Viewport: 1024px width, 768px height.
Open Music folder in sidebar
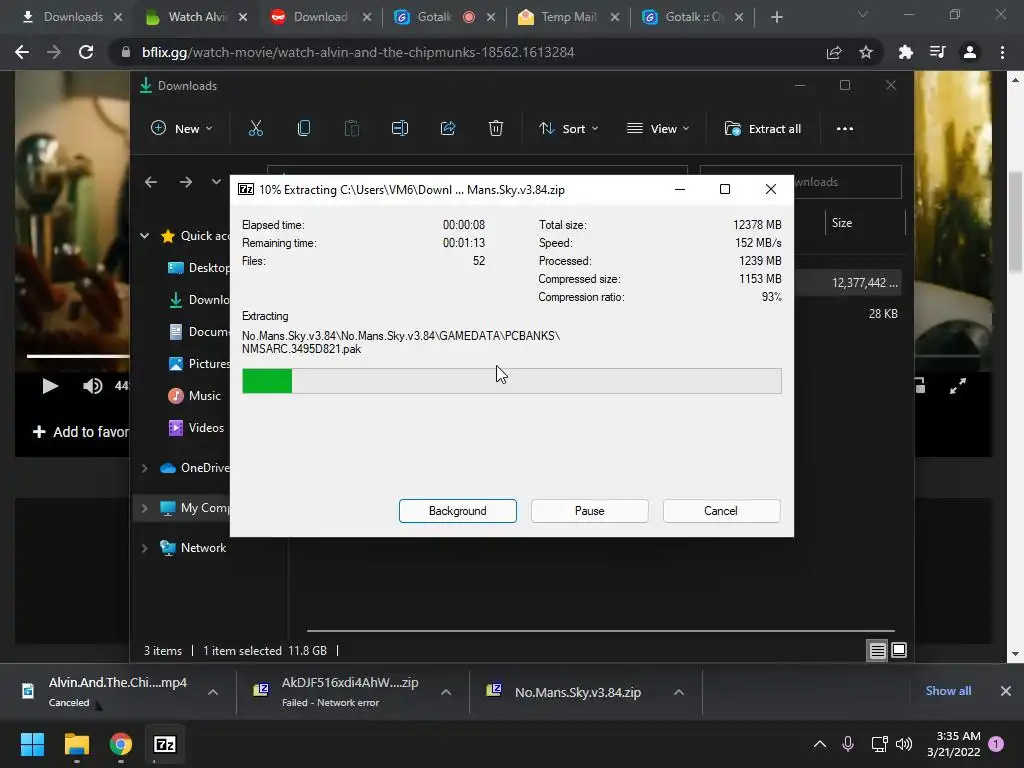[x=195, y=396]
